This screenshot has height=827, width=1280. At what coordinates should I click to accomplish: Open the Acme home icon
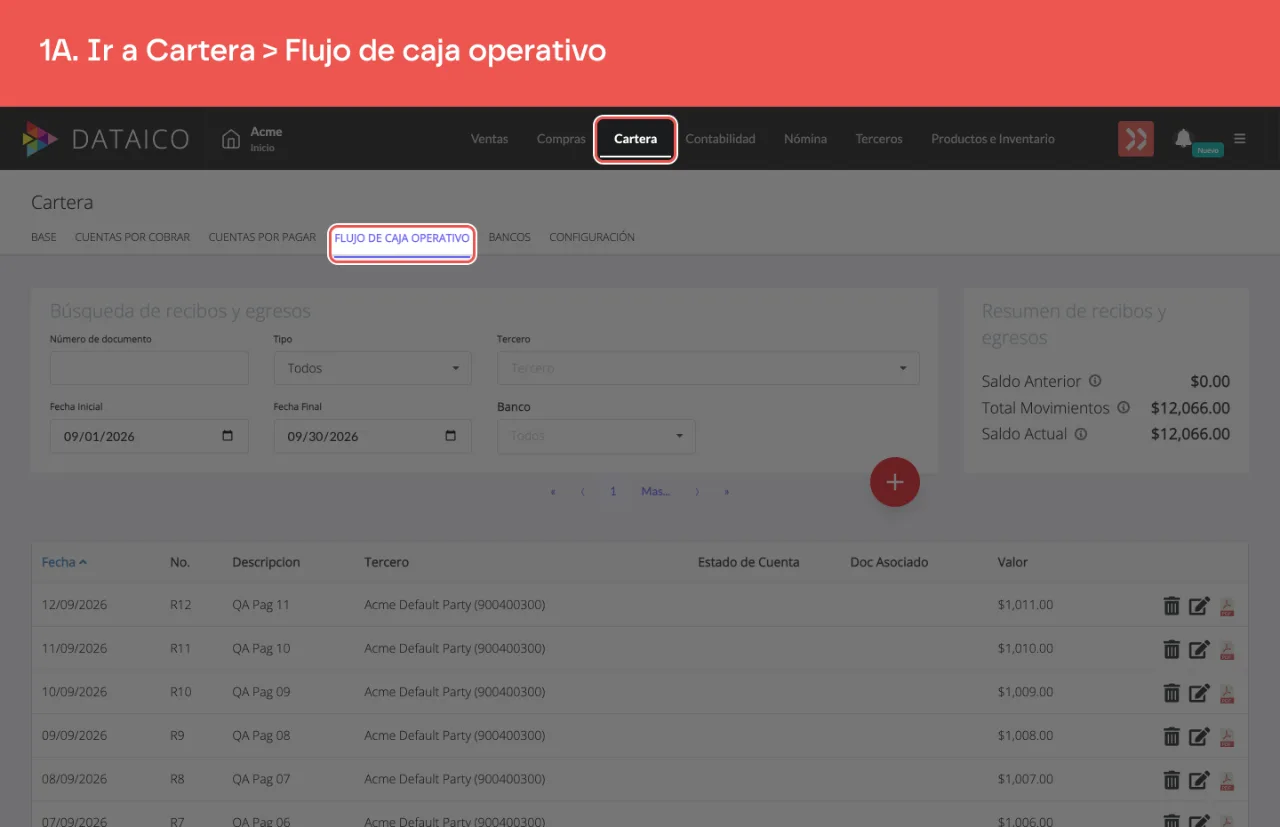click(x=231, y=139)
